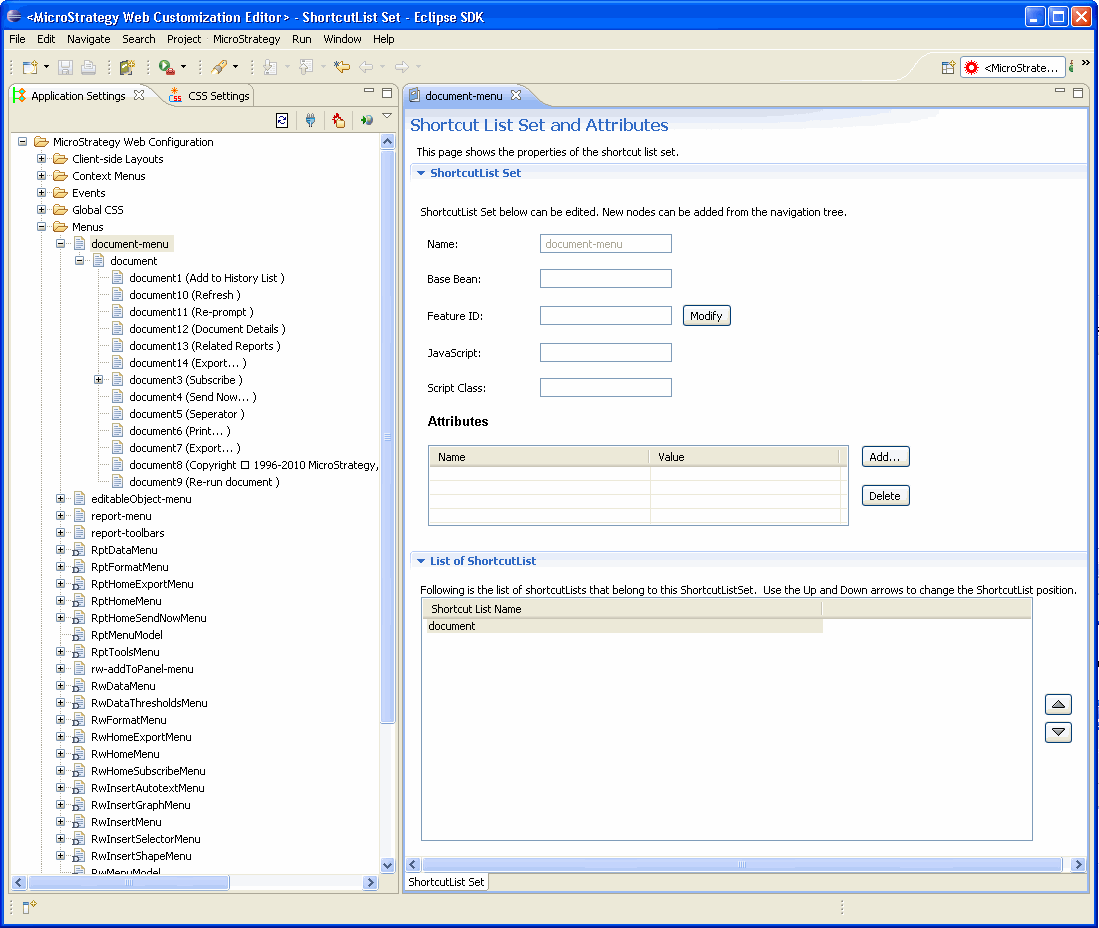
Task: Open the MicroStrategy menu
Action: pyautogui.click(x=246, y=39)
